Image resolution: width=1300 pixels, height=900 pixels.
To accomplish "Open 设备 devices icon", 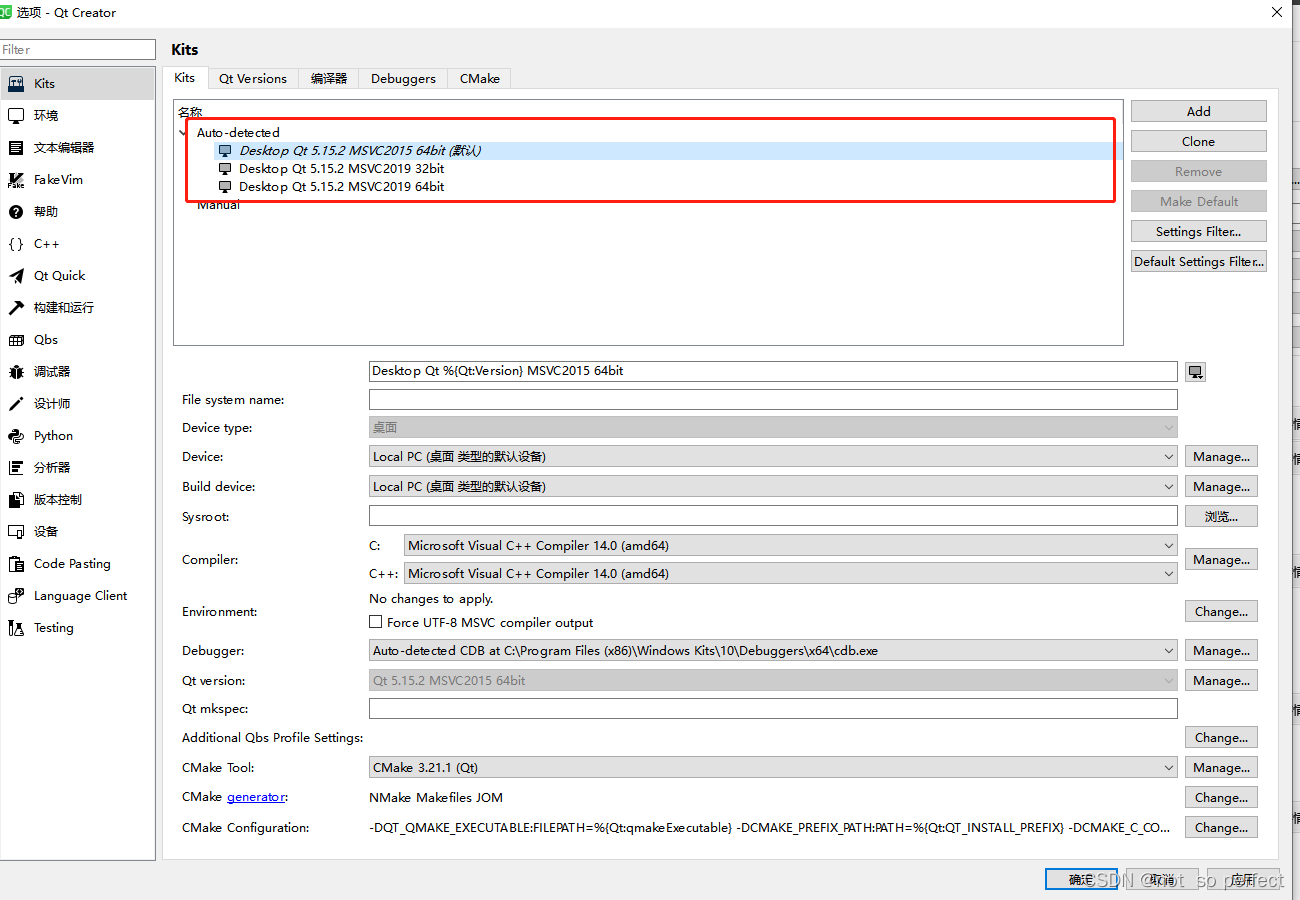I will (x=15, y=531).
